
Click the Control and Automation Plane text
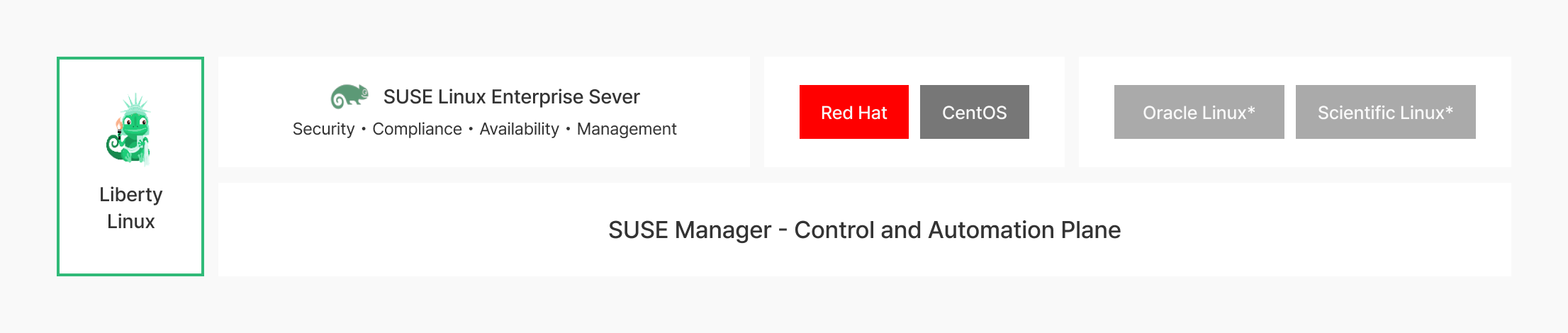(x=957, y=230)
